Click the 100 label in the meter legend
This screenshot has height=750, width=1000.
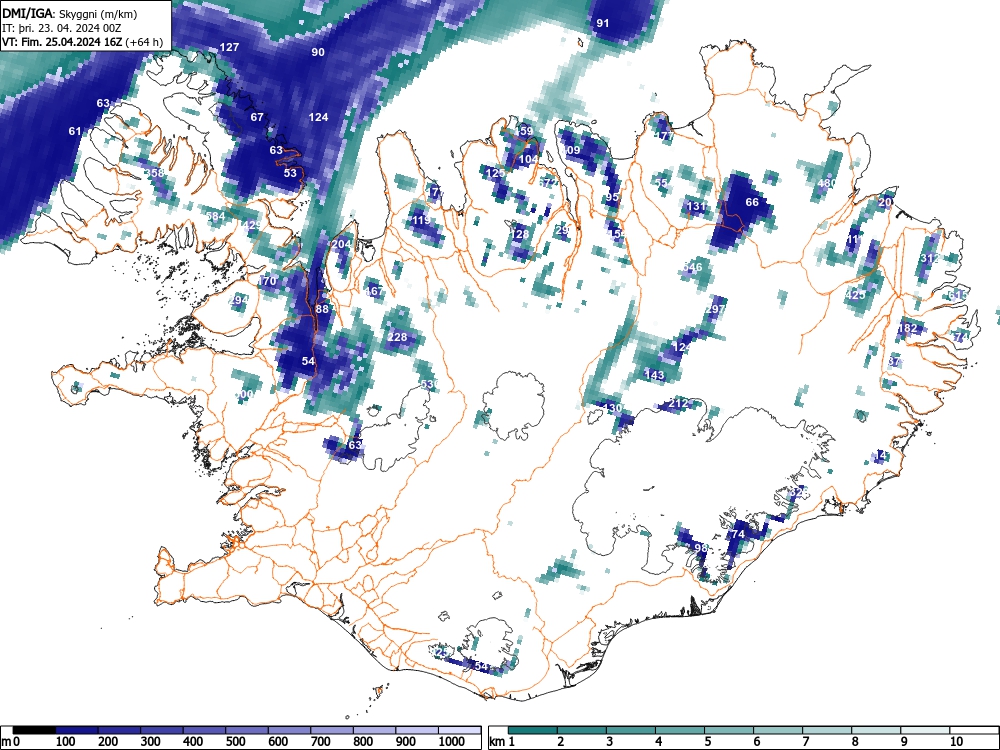pyautogui.click(x=66, y=742)
